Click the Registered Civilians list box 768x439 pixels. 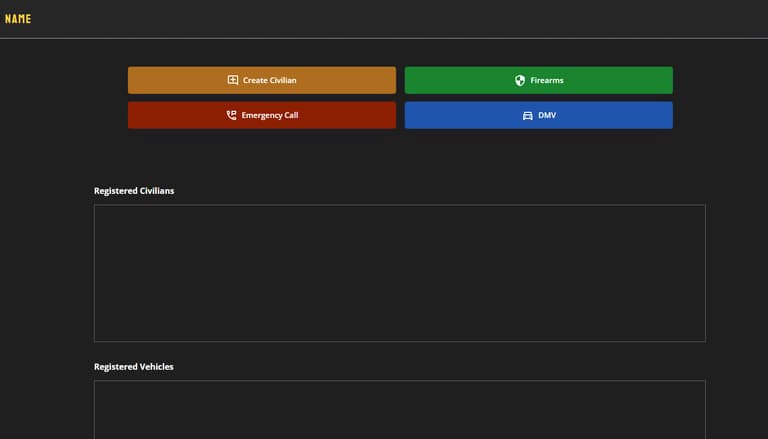coord(400,273)
